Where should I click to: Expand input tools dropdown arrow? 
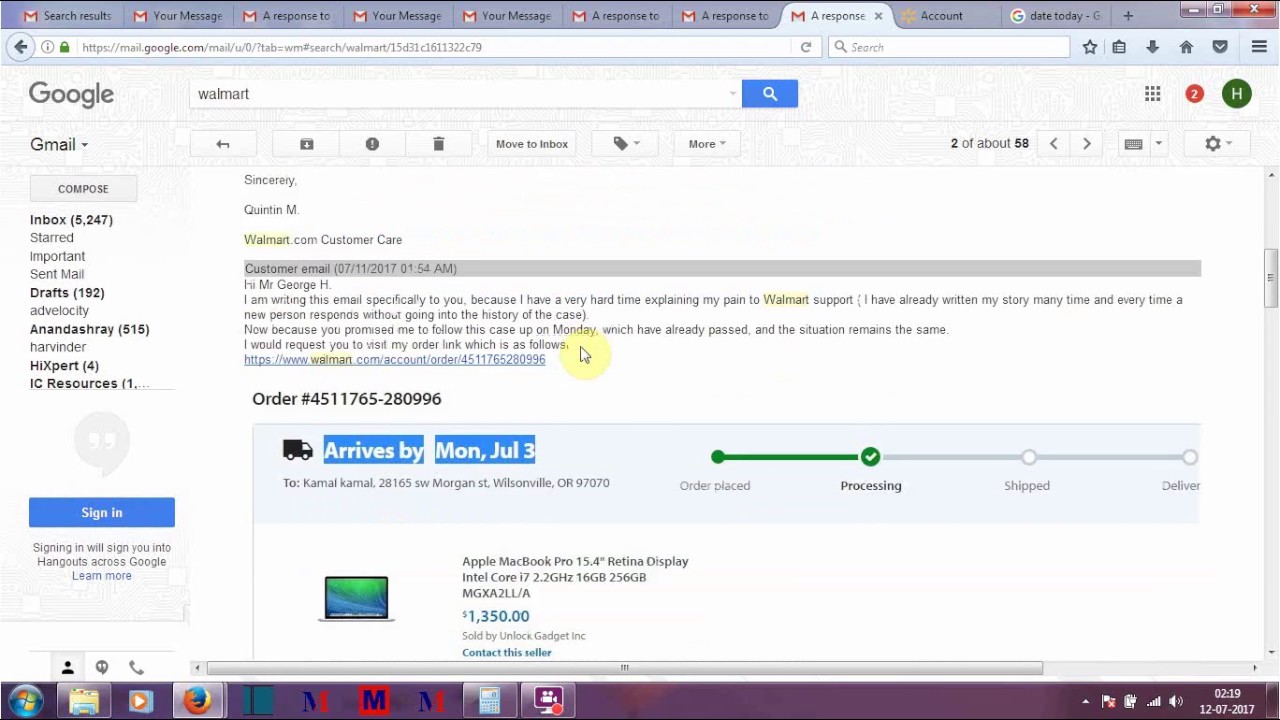(1159, 144)
